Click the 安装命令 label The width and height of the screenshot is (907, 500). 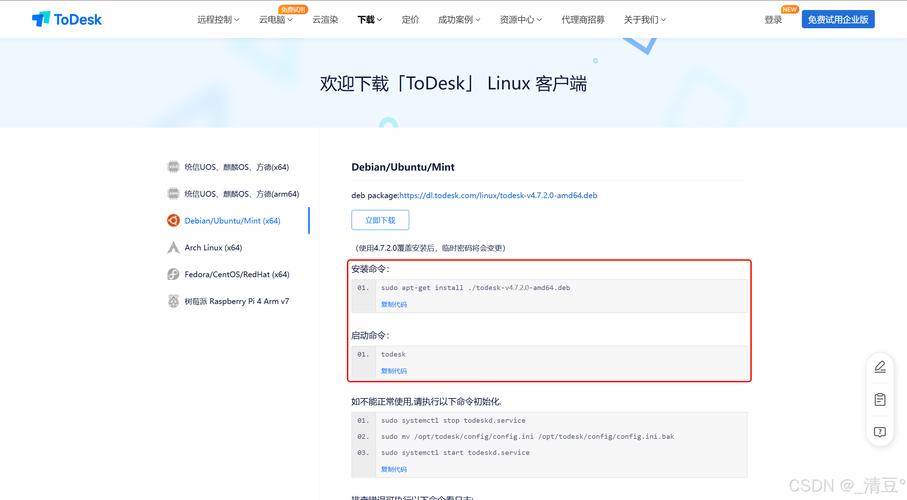pyautogui.click(x=371, y=269)
